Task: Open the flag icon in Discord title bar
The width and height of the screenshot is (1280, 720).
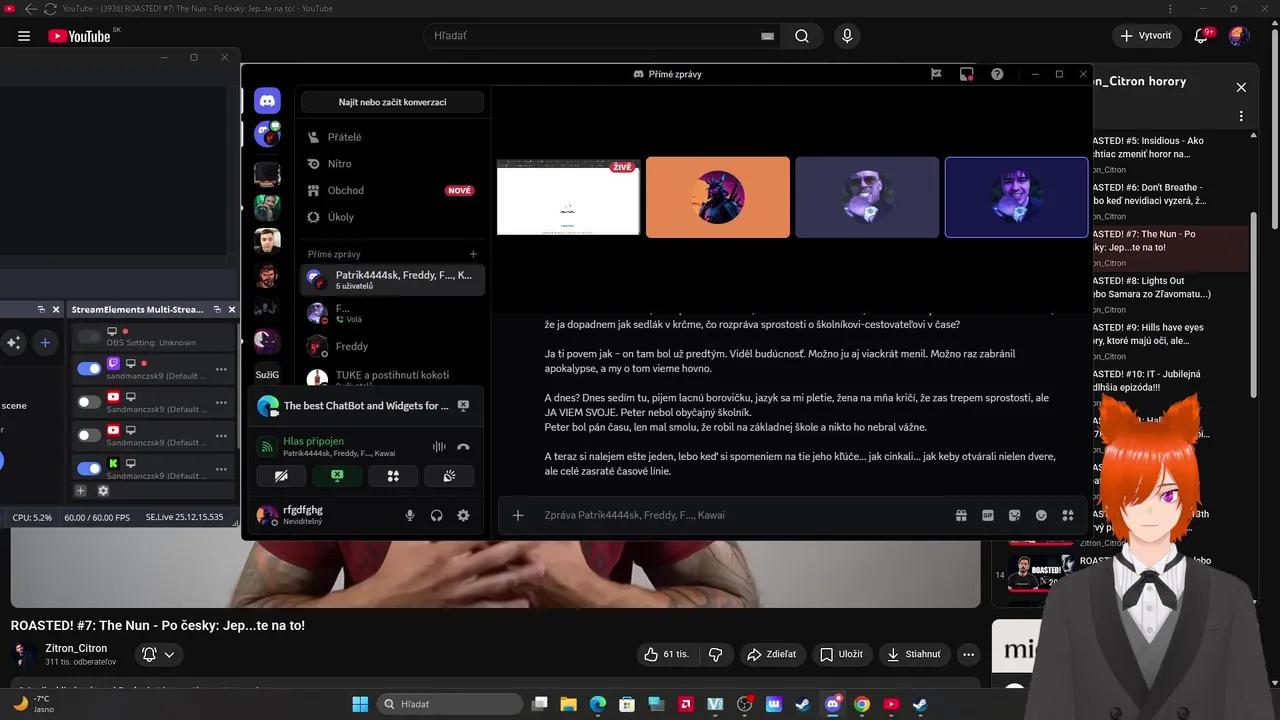Action: point(936,74)
